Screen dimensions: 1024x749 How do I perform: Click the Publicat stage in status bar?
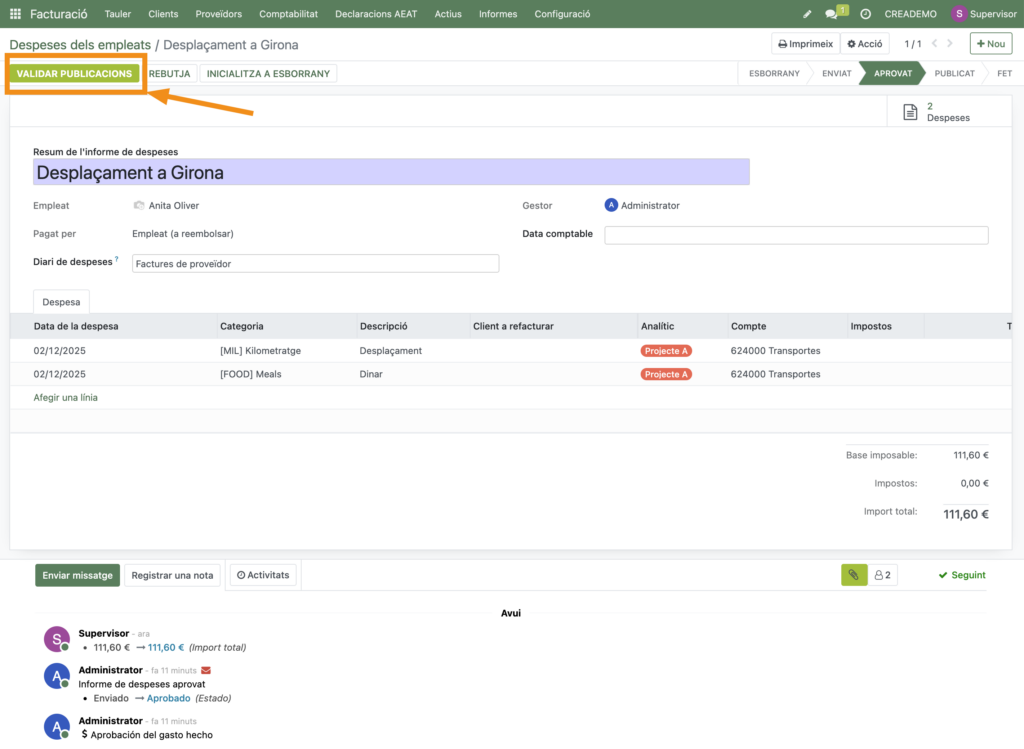pyautogui.click(x=955, y=74)
